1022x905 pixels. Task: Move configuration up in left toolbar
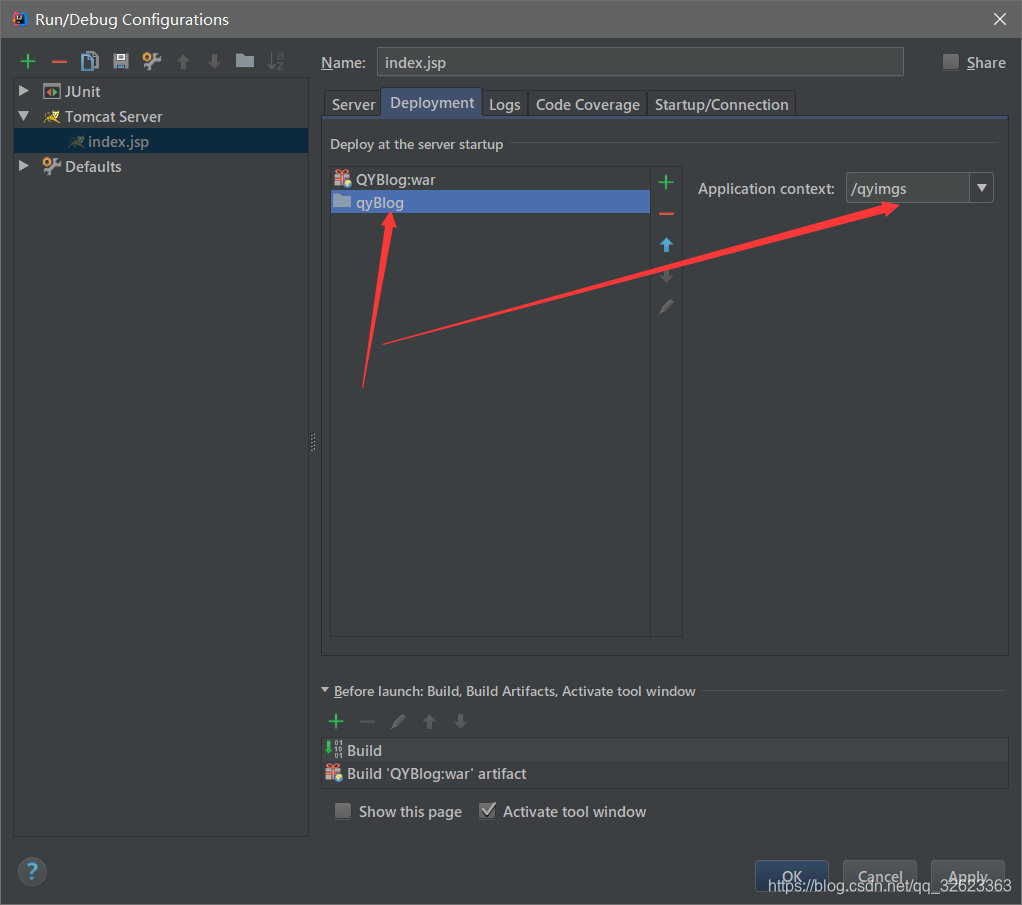pos(183,62)
